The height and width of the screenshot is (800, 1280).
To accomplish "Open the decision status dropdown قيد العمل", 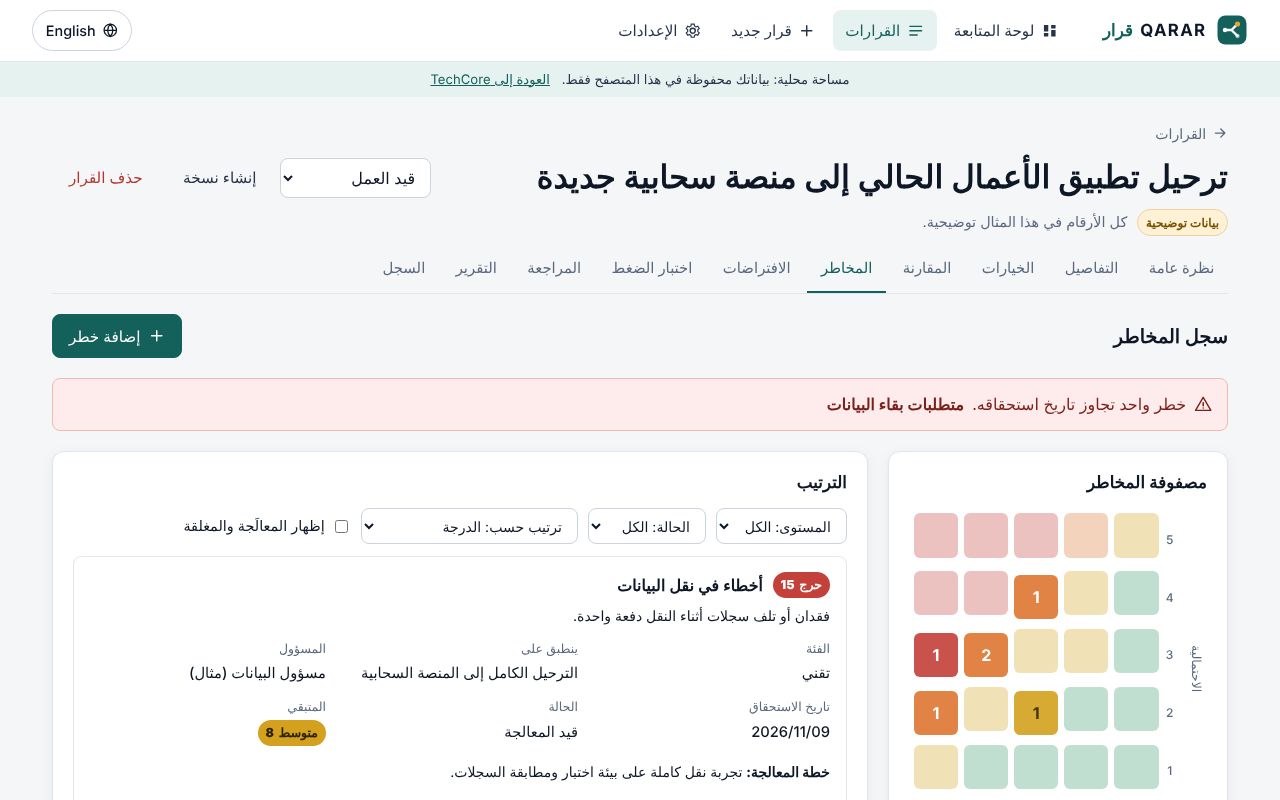I will [355, 178].
